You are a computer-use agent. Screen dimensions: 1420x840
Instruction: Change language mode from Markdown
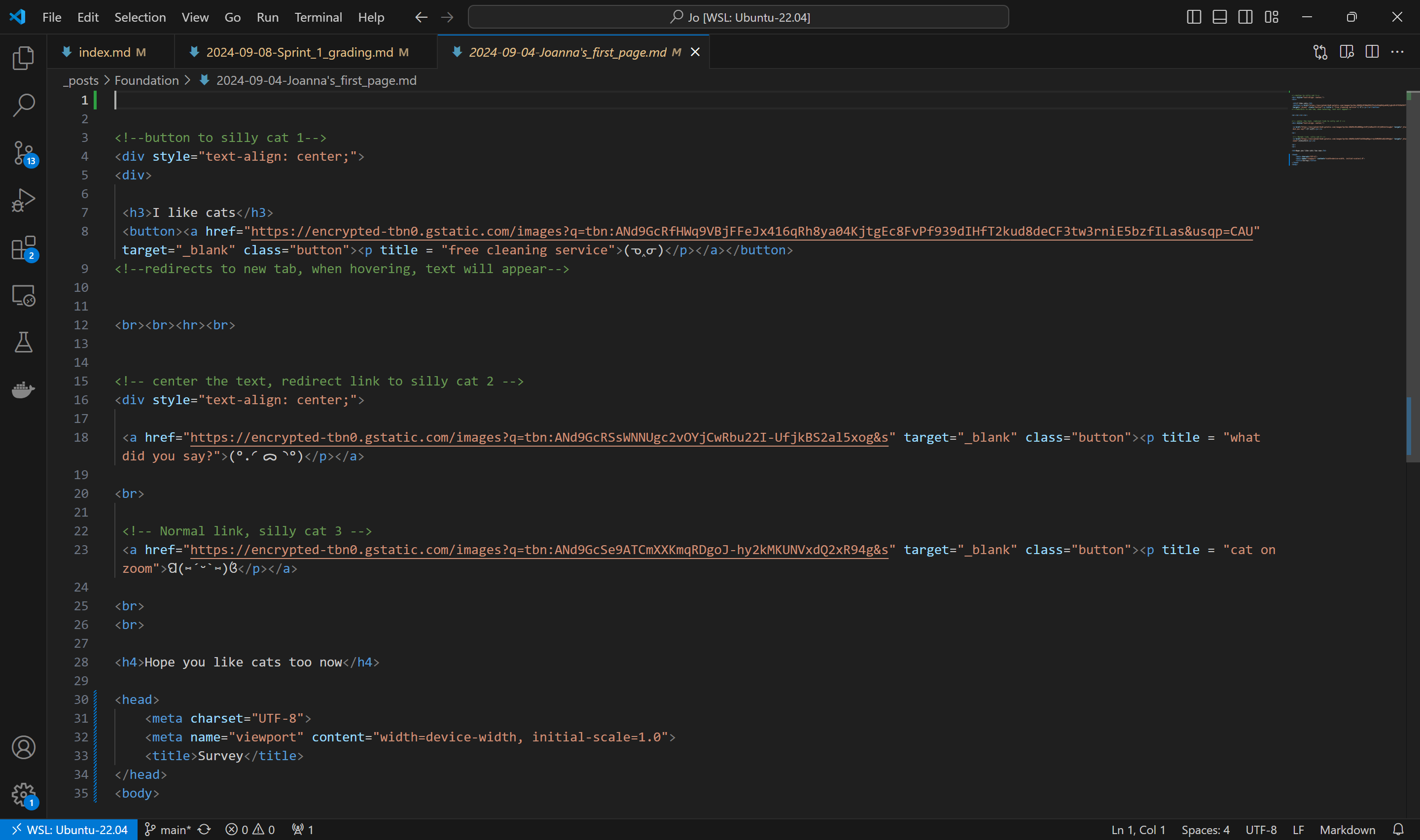click(x=1348, y=830)
